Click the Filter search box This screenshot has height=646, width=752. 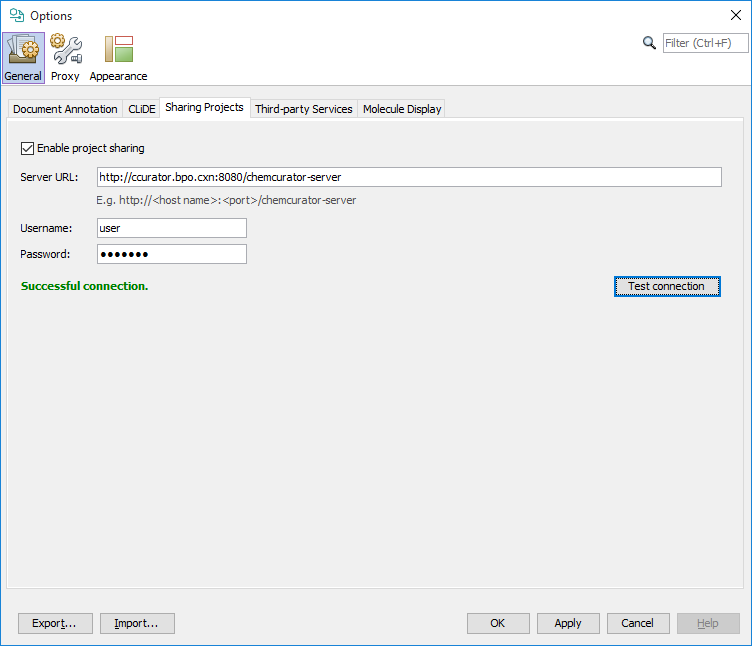tap(705, 43)
